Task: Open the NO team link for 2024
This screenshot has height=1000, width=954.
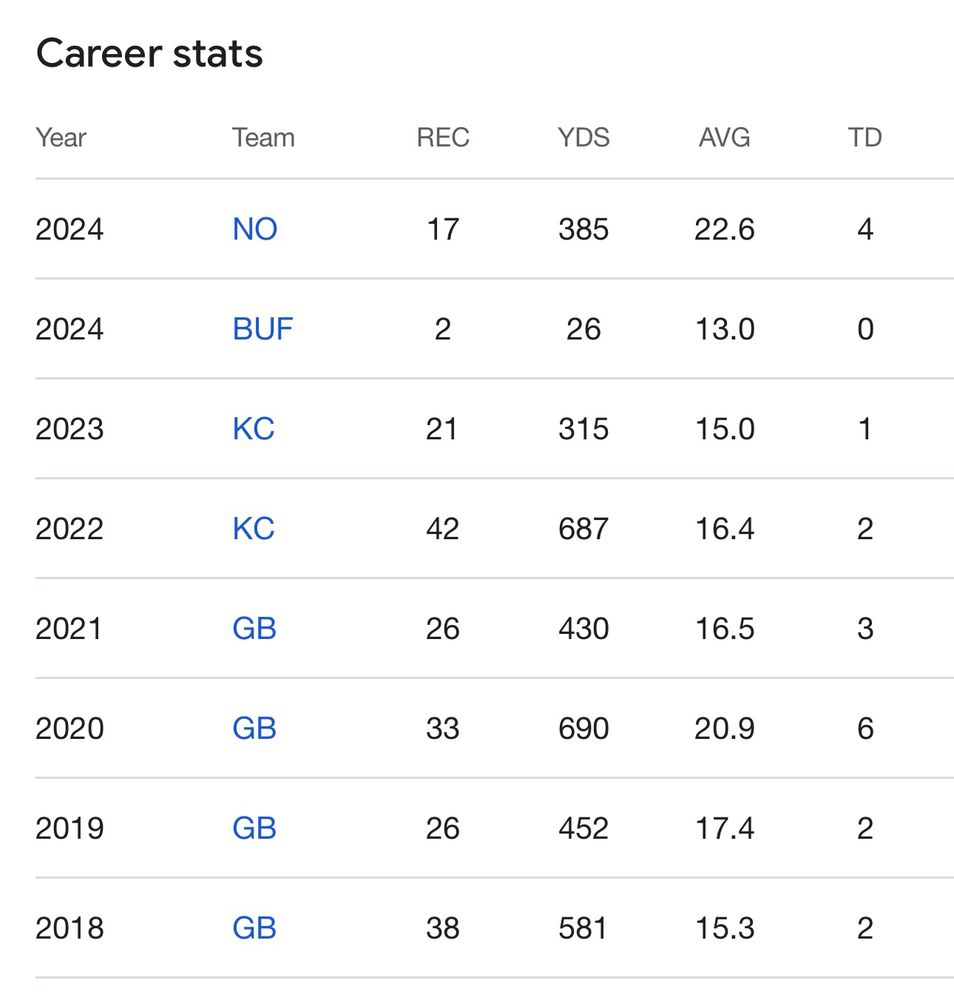Action: (254, 229)
